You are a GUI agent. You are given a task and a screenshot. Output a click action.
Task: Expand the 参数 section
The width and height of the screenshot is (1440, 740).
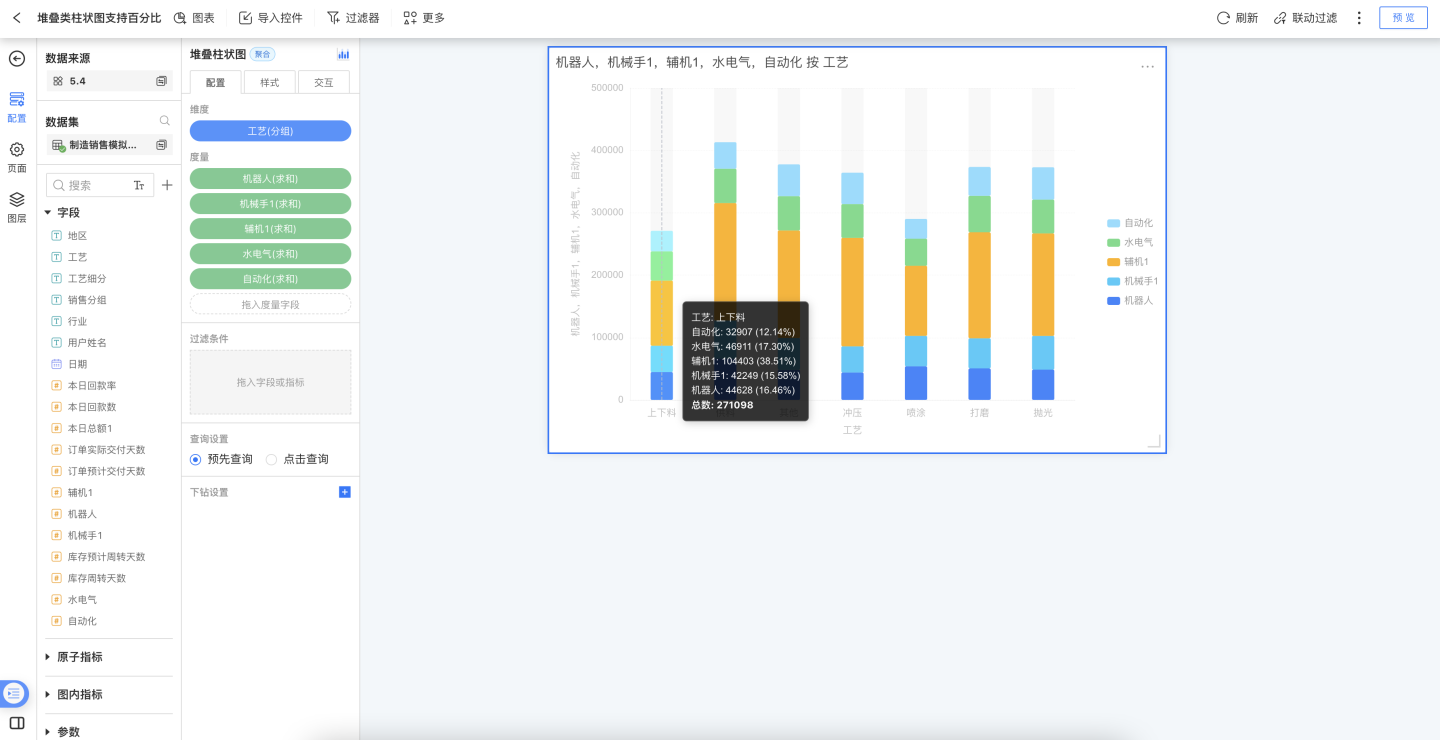[47, 732]
